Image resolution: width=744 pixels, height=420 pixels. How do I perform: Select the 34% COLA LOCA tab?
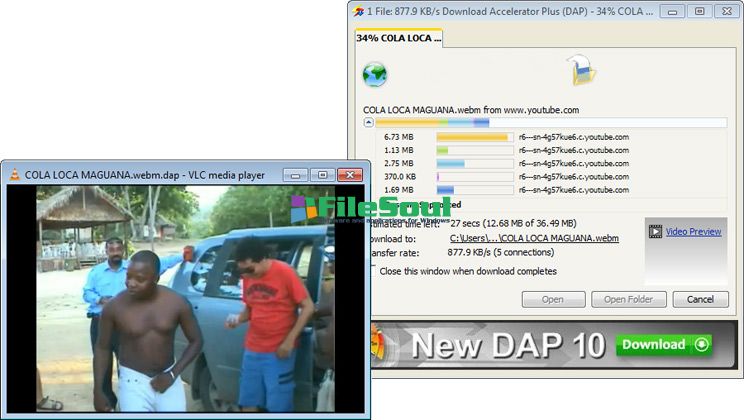tap(399, 38)
